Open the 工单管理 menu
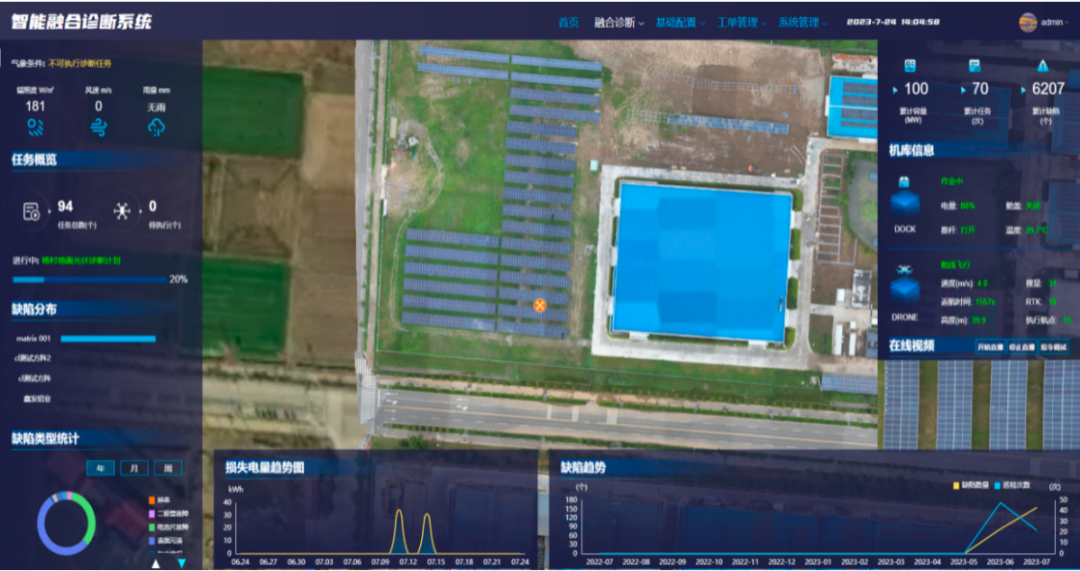Image resolution: width=1080 pixels, height=571 pixels. point(742,22)
